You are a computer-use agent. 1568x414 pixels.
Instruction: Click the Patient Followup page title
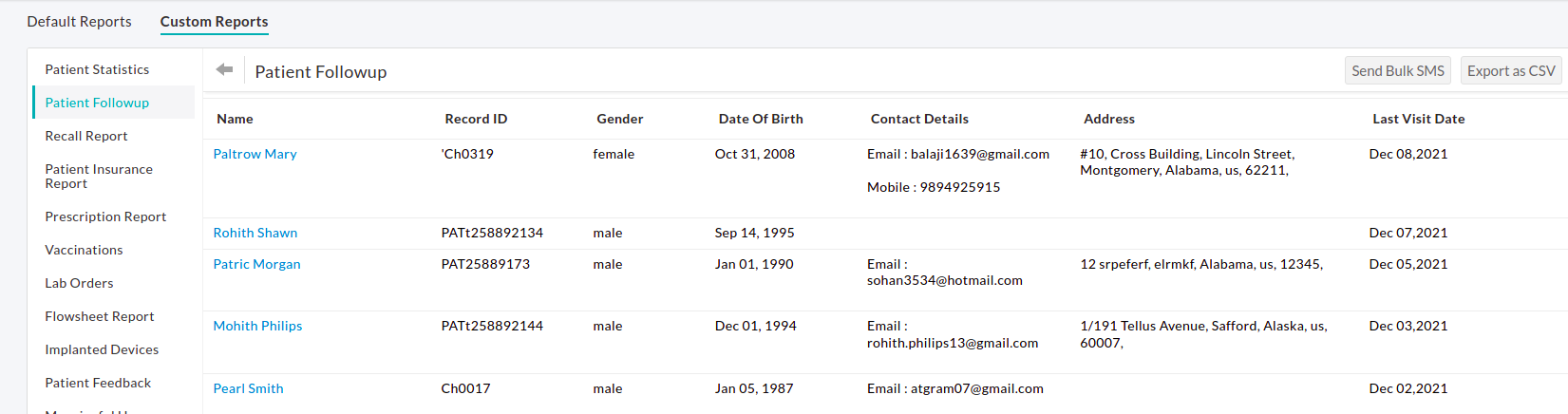point(321,72)
